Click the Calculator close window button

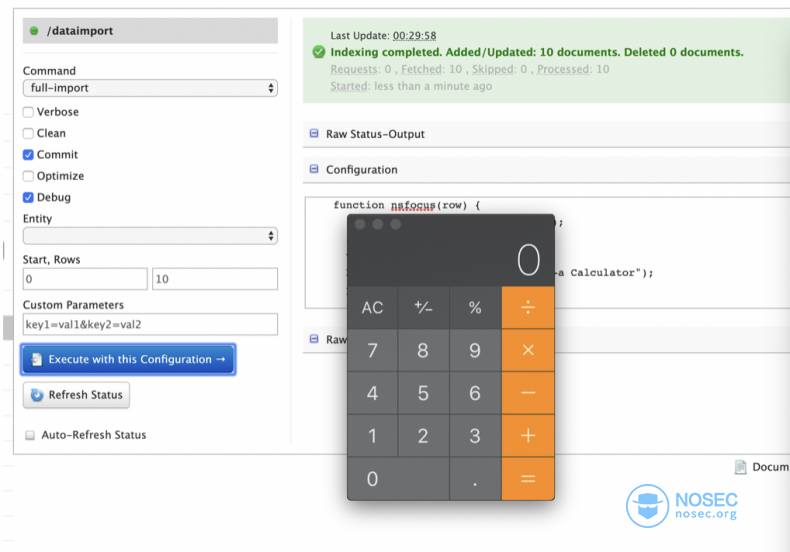pyautogui.click(x=360, y=224)
